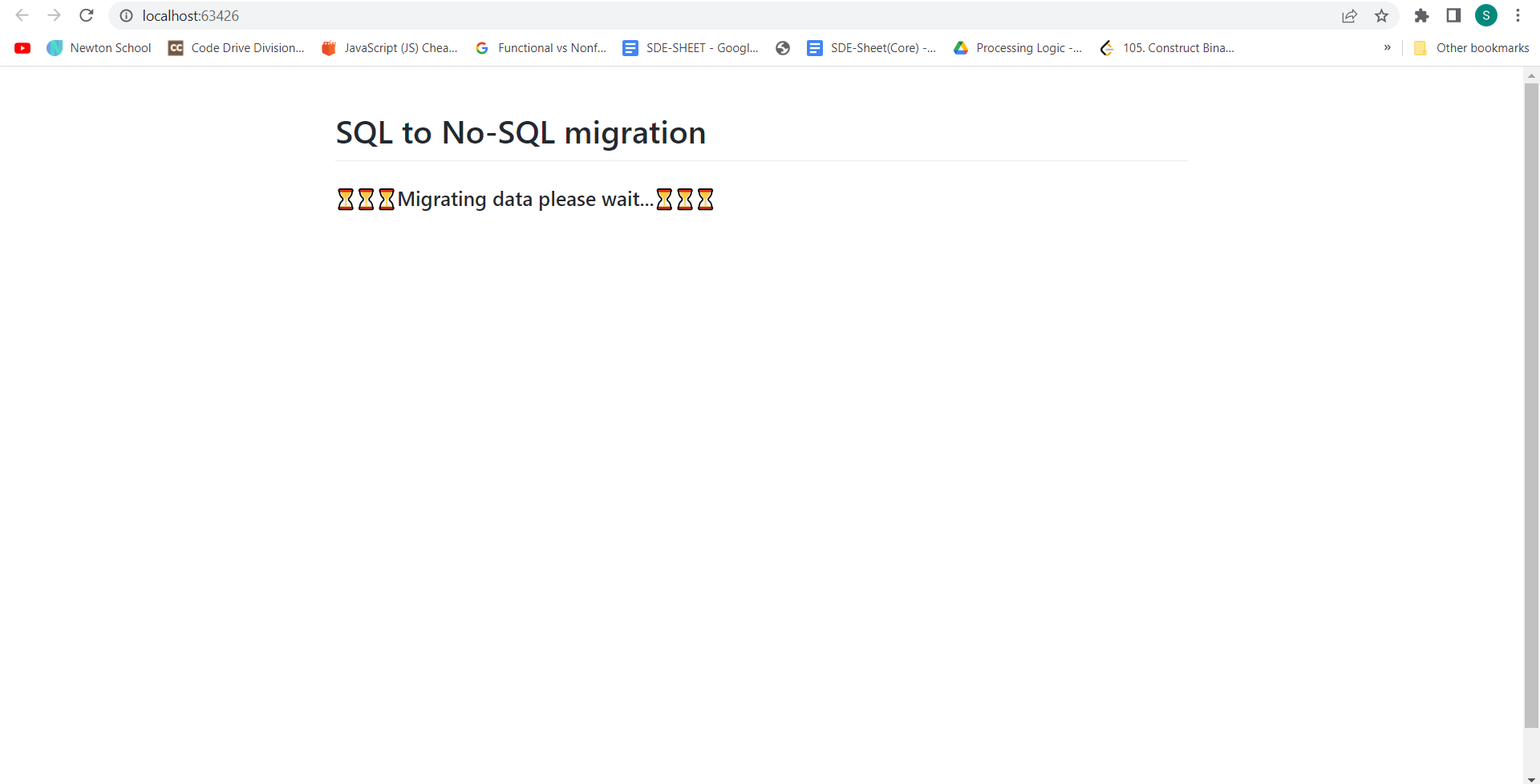The width and height of the screenshot is (1540, 784).
Task: Open the 105. Construct Bina LeetCode bookmark
Action: click(x=1167, y=47)
